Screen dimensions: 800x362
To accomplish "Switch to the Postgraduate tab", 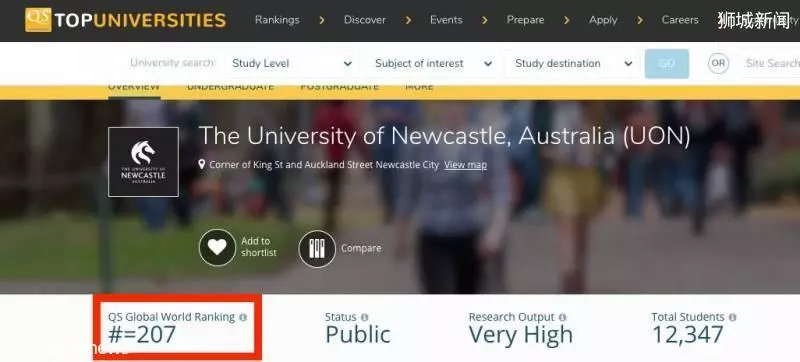I will tap(340, 88).
